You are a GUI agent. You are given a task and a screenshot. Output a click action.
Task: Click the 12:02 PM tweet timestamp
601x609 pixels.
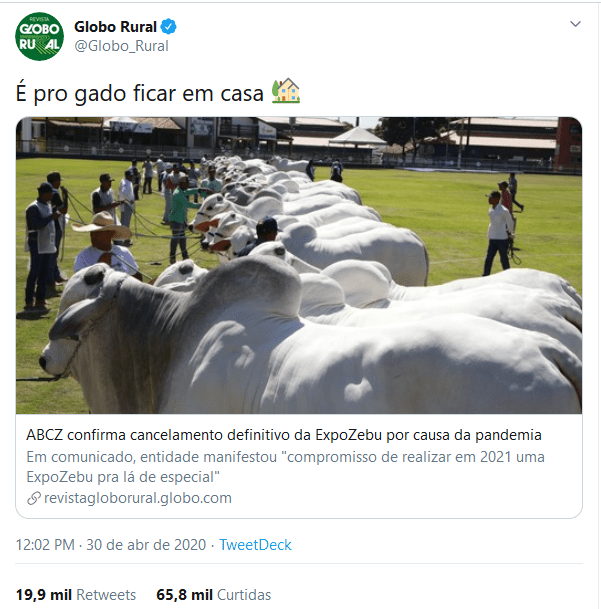(45, 545)
